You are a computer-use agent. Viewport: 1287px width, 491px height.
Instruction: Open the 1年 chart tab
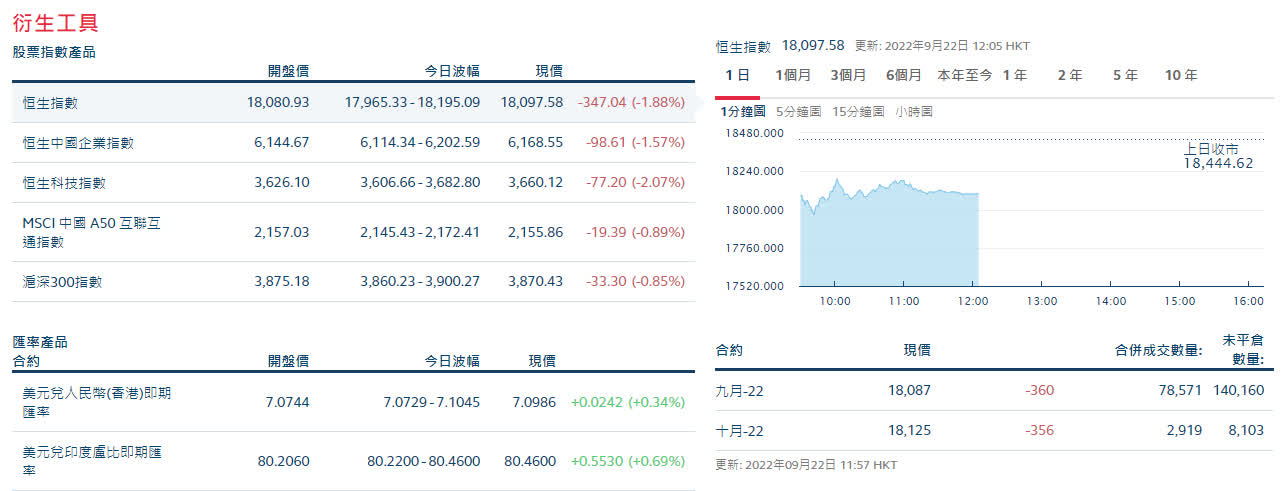click(x=1014, y=76)
